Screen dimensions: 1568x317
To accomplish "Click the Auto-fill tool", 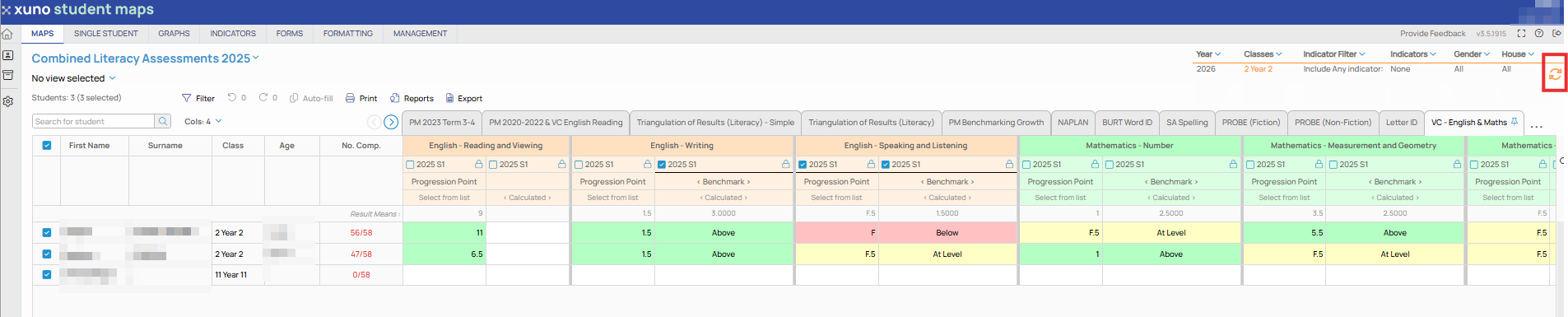I will [x=311, y=98].
